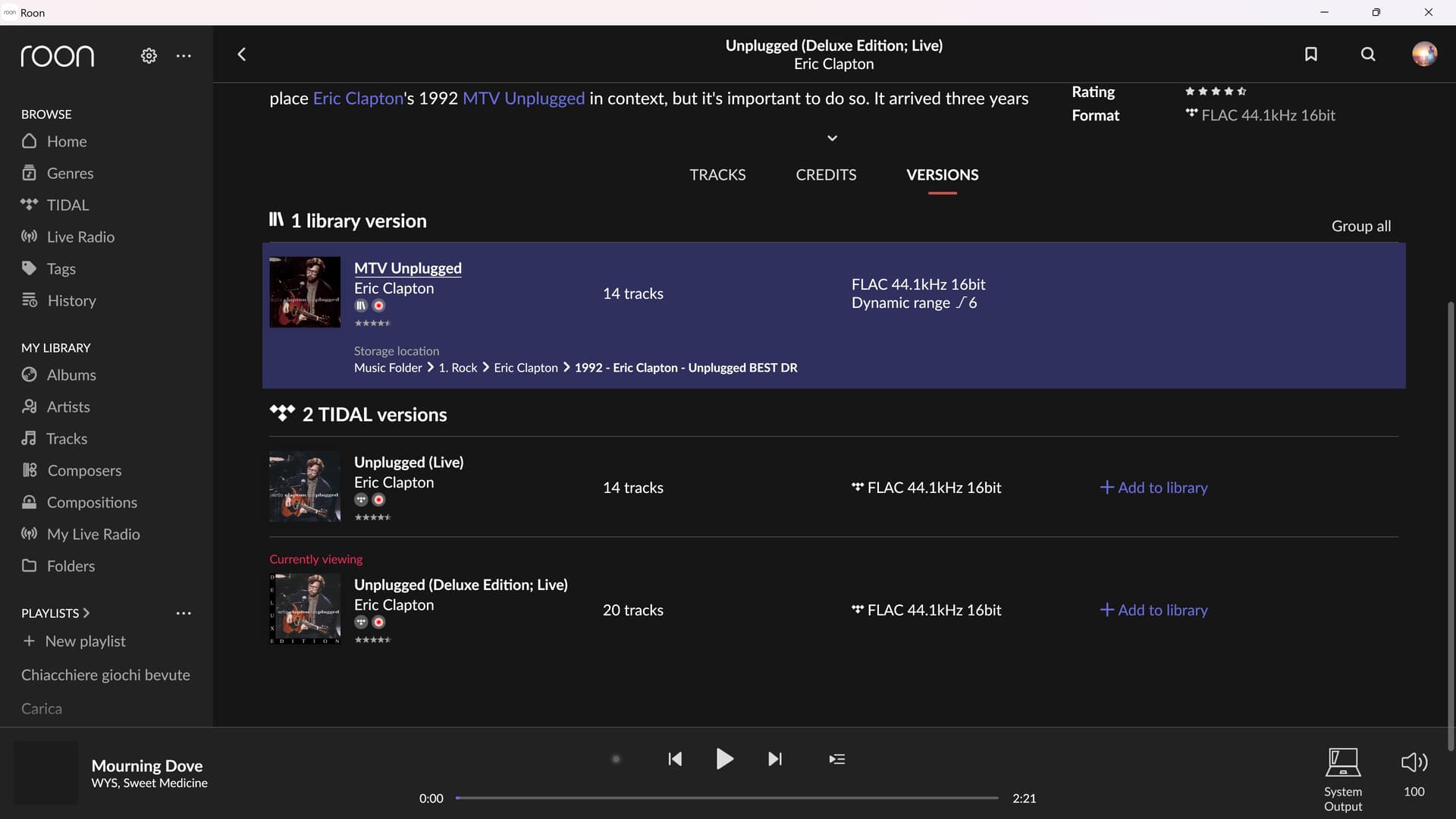
Task: Skip to next track
Action: (775, 759)
